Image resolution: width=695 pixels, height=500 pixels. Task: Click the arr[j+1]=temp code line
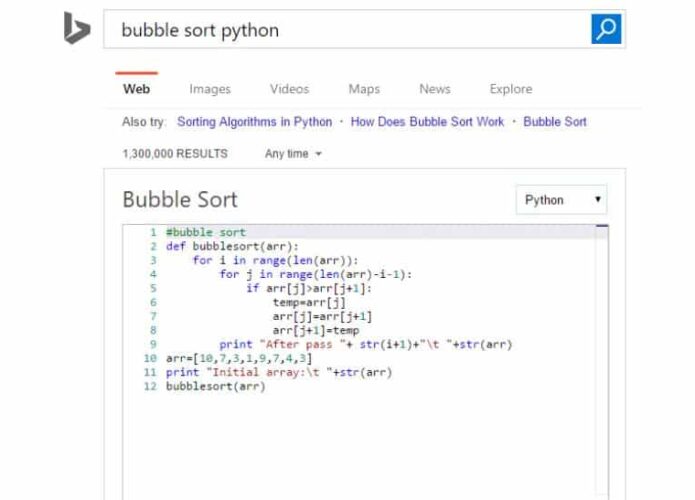[316, 331]
